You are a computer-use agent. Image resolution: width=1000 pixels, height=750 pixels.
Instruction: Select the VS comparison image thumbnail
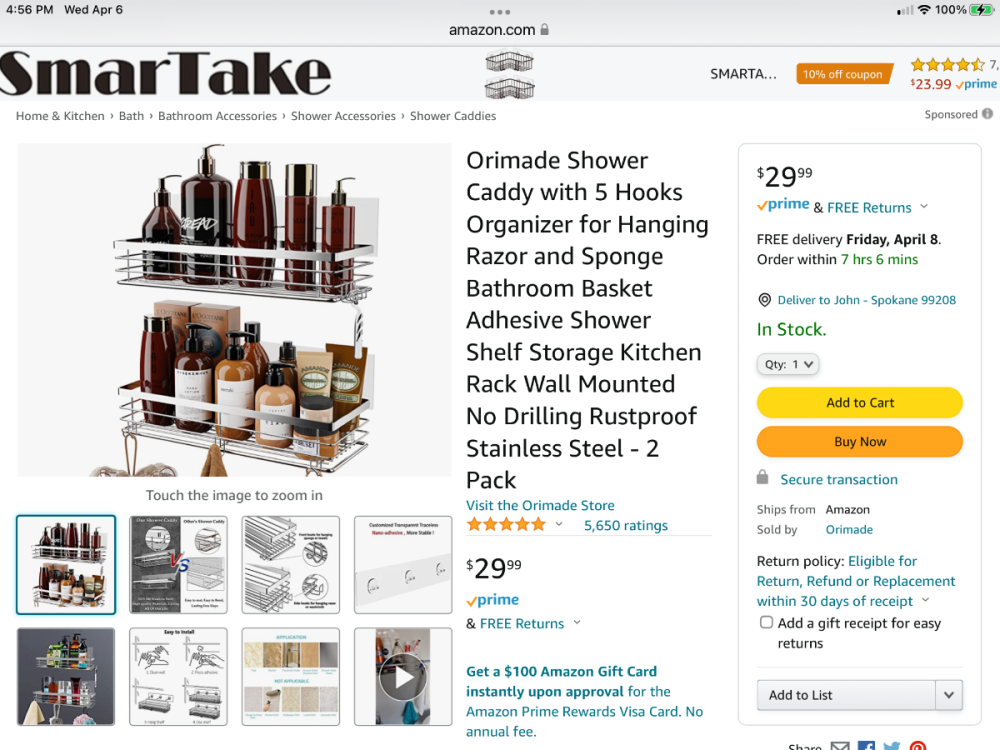(179, 564)
